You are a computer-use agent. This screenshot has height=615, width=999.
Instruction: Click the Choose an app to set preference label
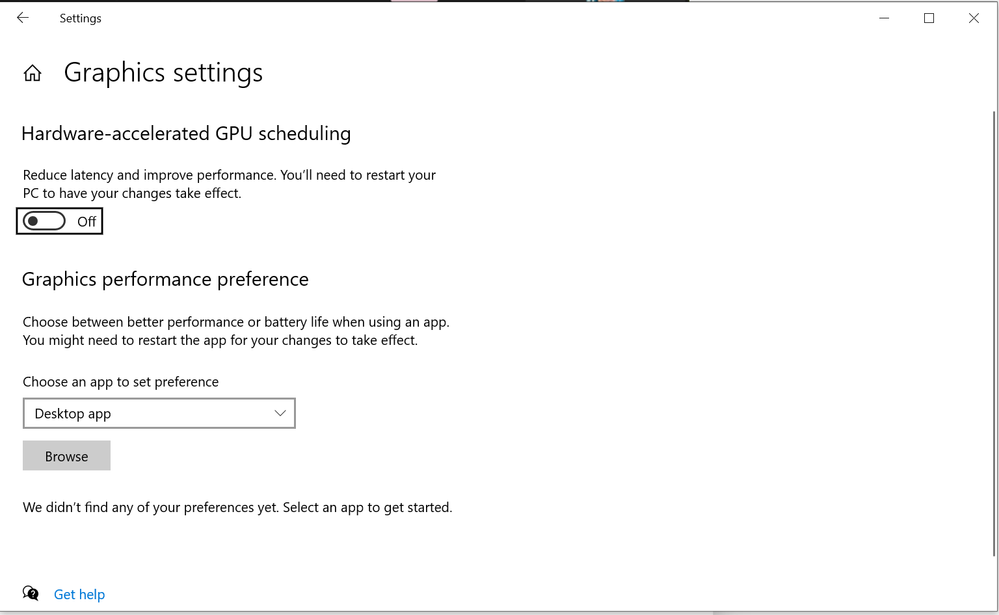[120, 382]
